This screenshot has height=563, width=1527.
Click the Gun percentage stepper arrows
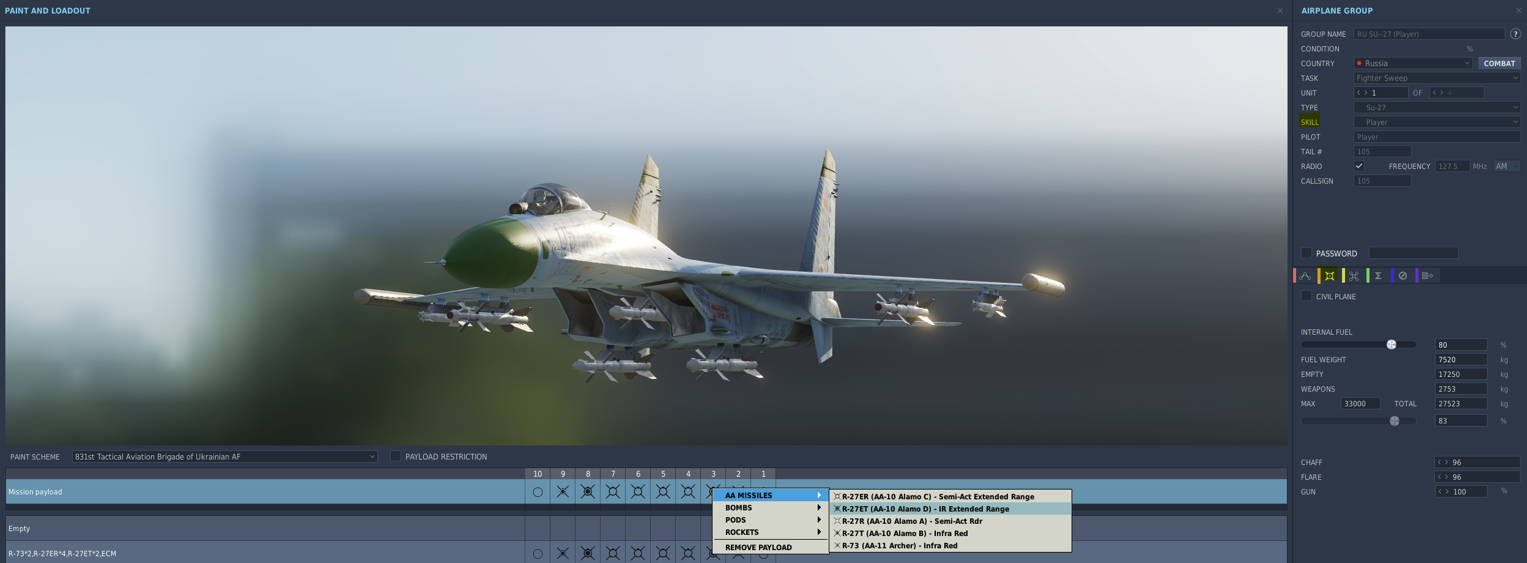click(x=1442, y=492)
